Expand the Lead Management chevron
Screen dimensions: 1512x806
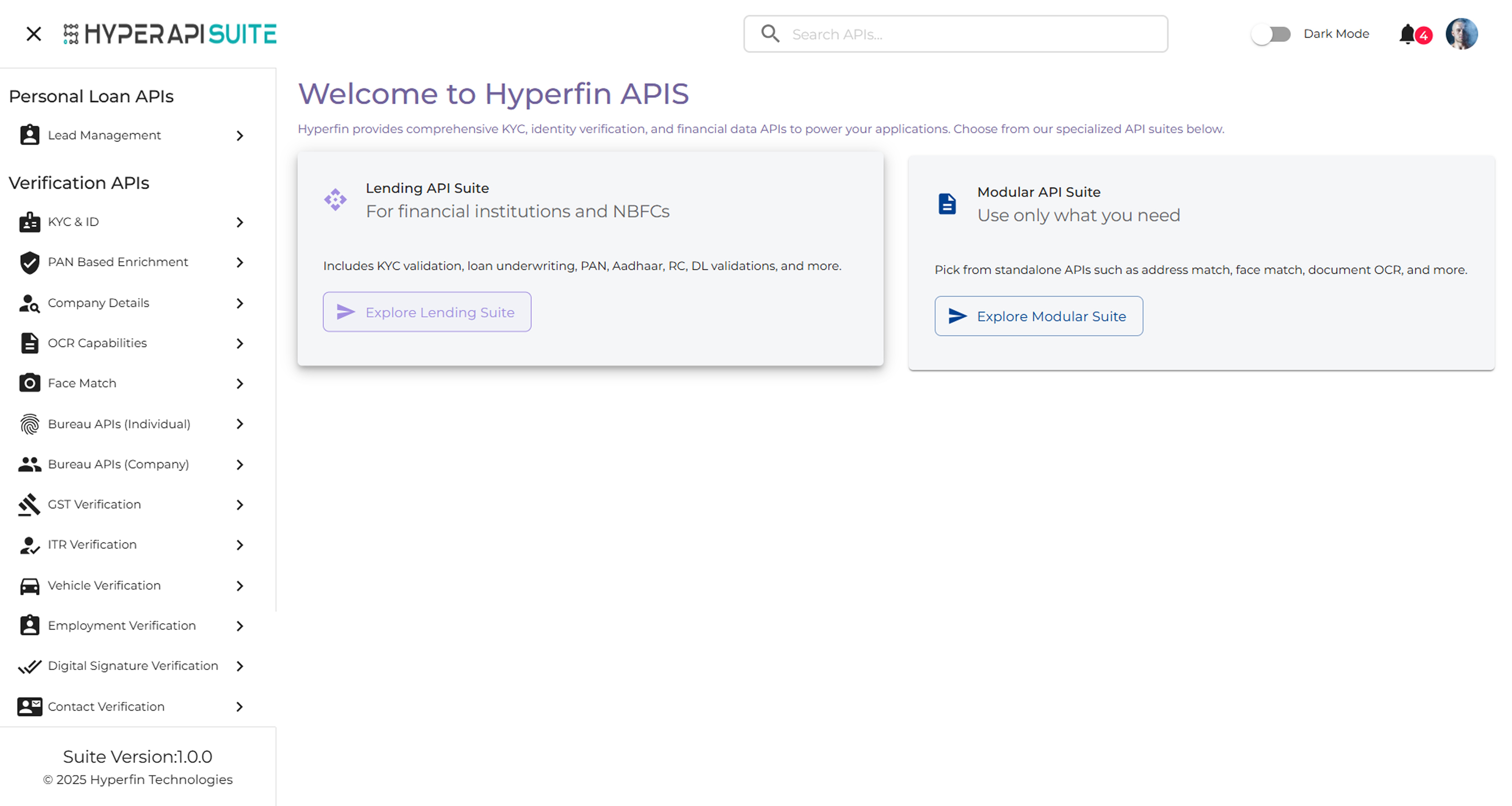[x=239, y=136]
